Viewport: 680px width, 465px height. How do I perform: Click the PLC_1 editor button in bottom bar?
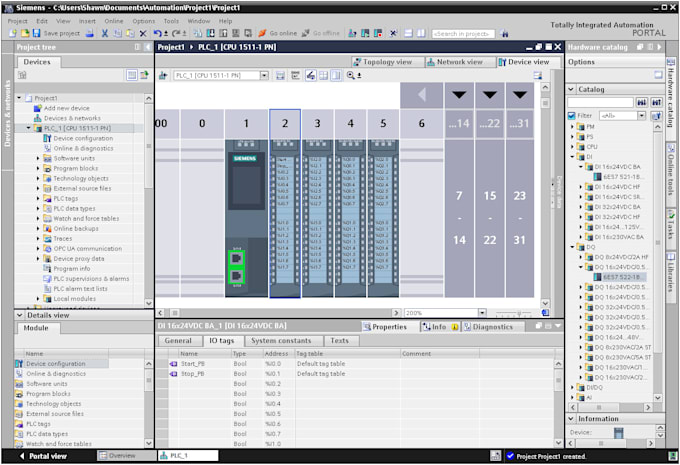pyautogui.click(x=188, y=455)
